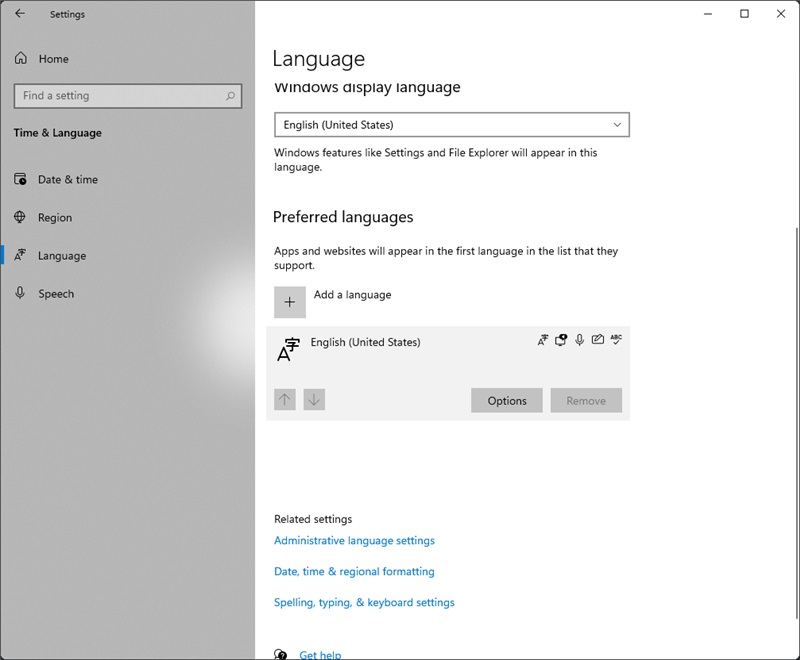Open Administrative language settings link
800x660 pixels.
[x=354, y=541]
